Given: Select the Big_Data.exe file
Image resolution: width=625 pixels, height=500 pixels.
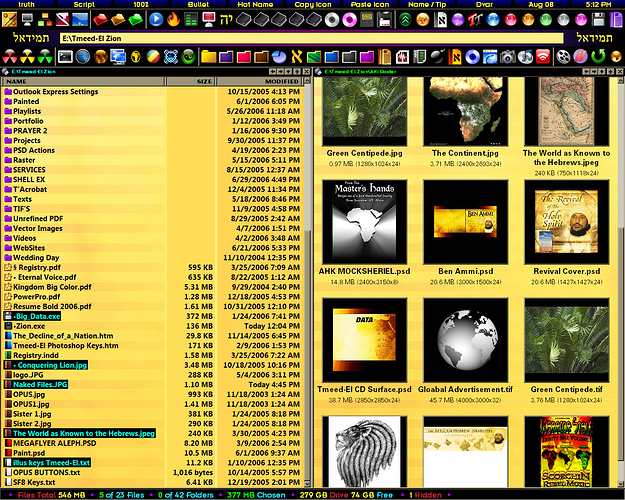Looking at the screenshot, I should tap(32, 317).
